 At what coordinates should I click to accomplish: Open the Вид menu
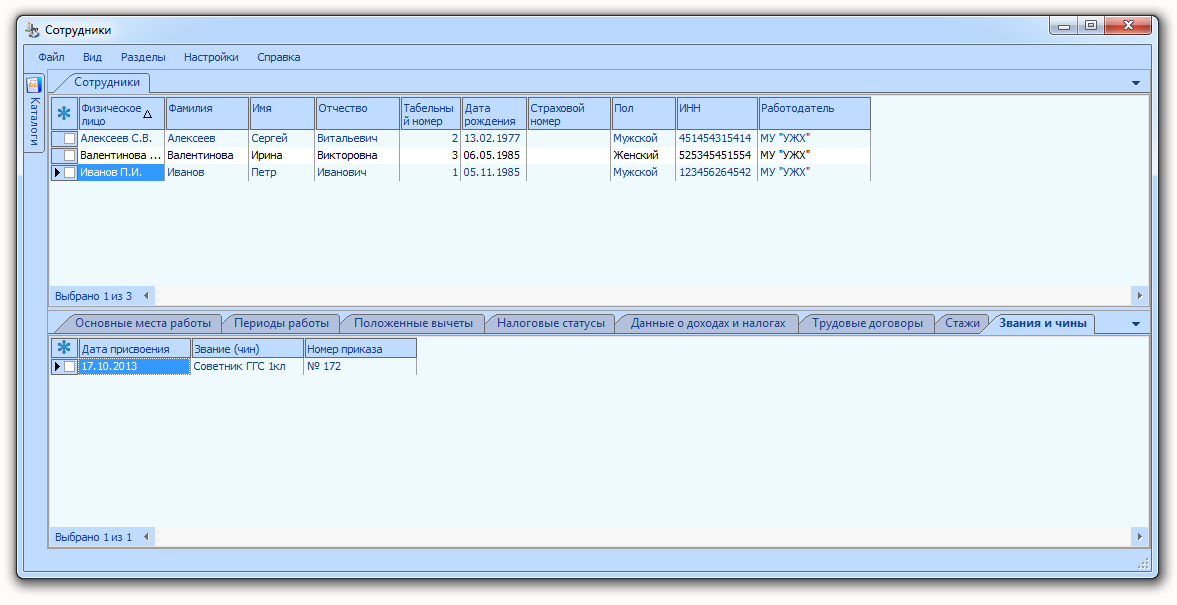point(92,57)
